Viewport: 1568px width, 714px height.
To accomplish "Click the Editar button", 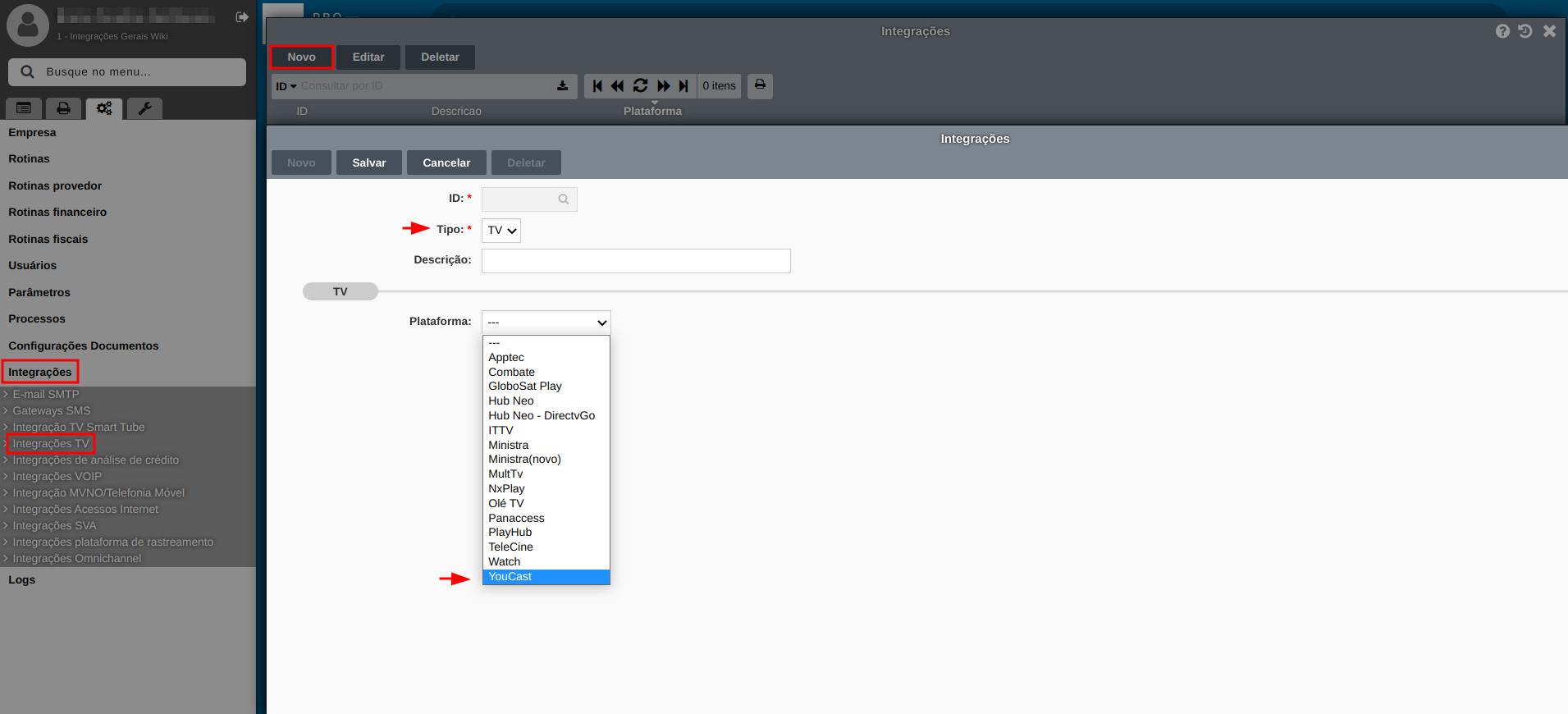I will point(368,57).
